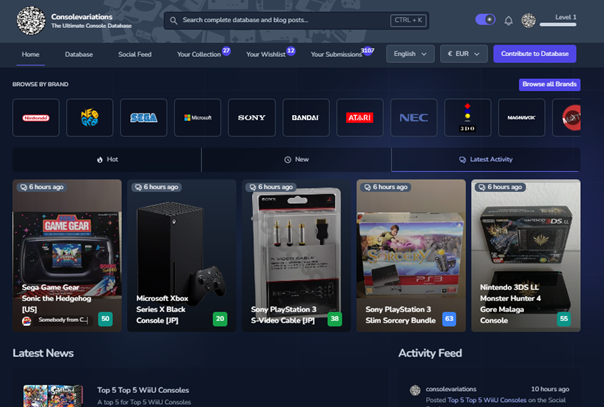Click the rating badge 50 on Game Gear
This screenshot has height=408, width=604.
105,319
